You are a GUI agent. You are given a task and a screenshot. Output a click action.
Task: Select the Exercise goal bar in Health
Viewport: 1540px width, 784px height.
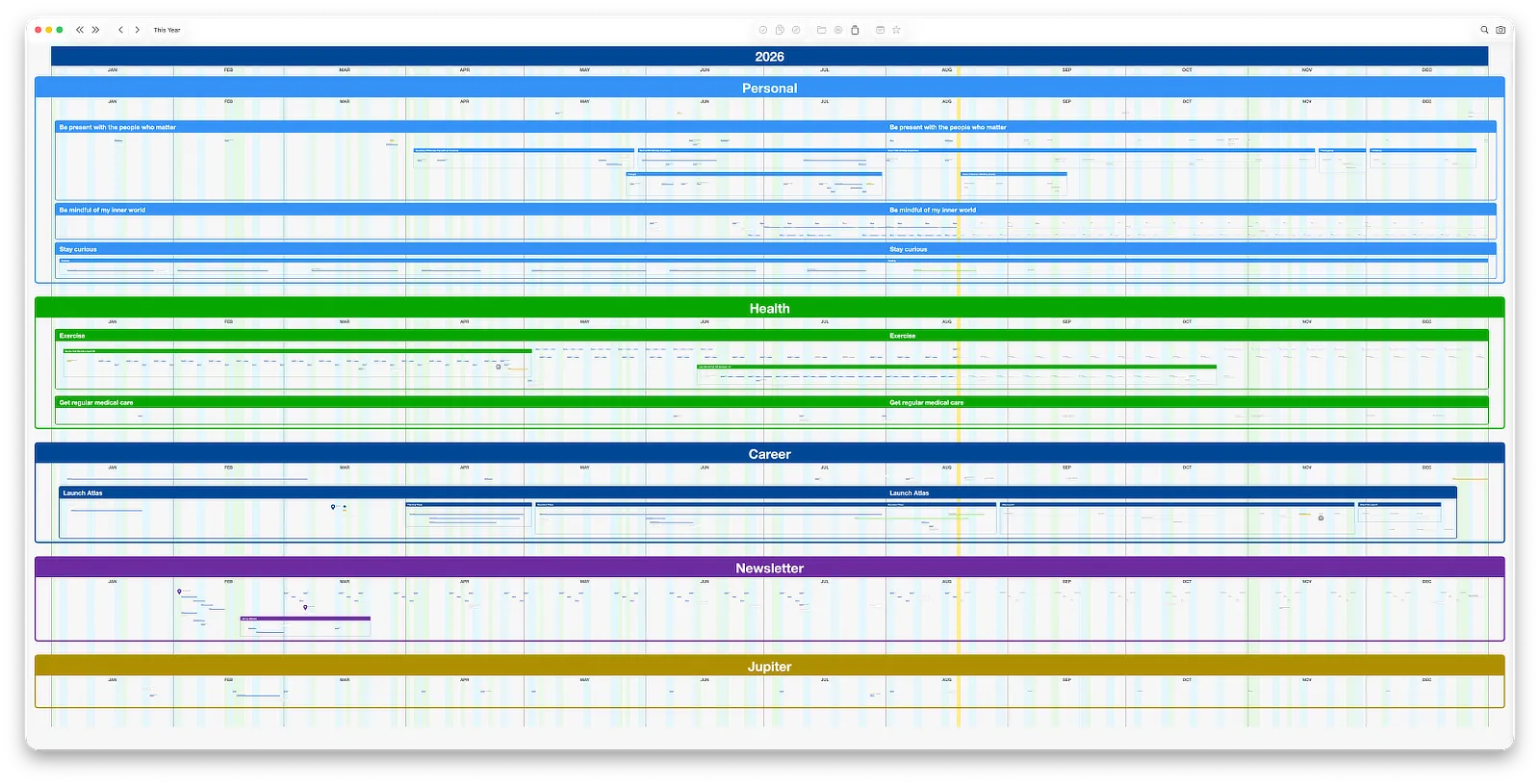click(772, 336)
